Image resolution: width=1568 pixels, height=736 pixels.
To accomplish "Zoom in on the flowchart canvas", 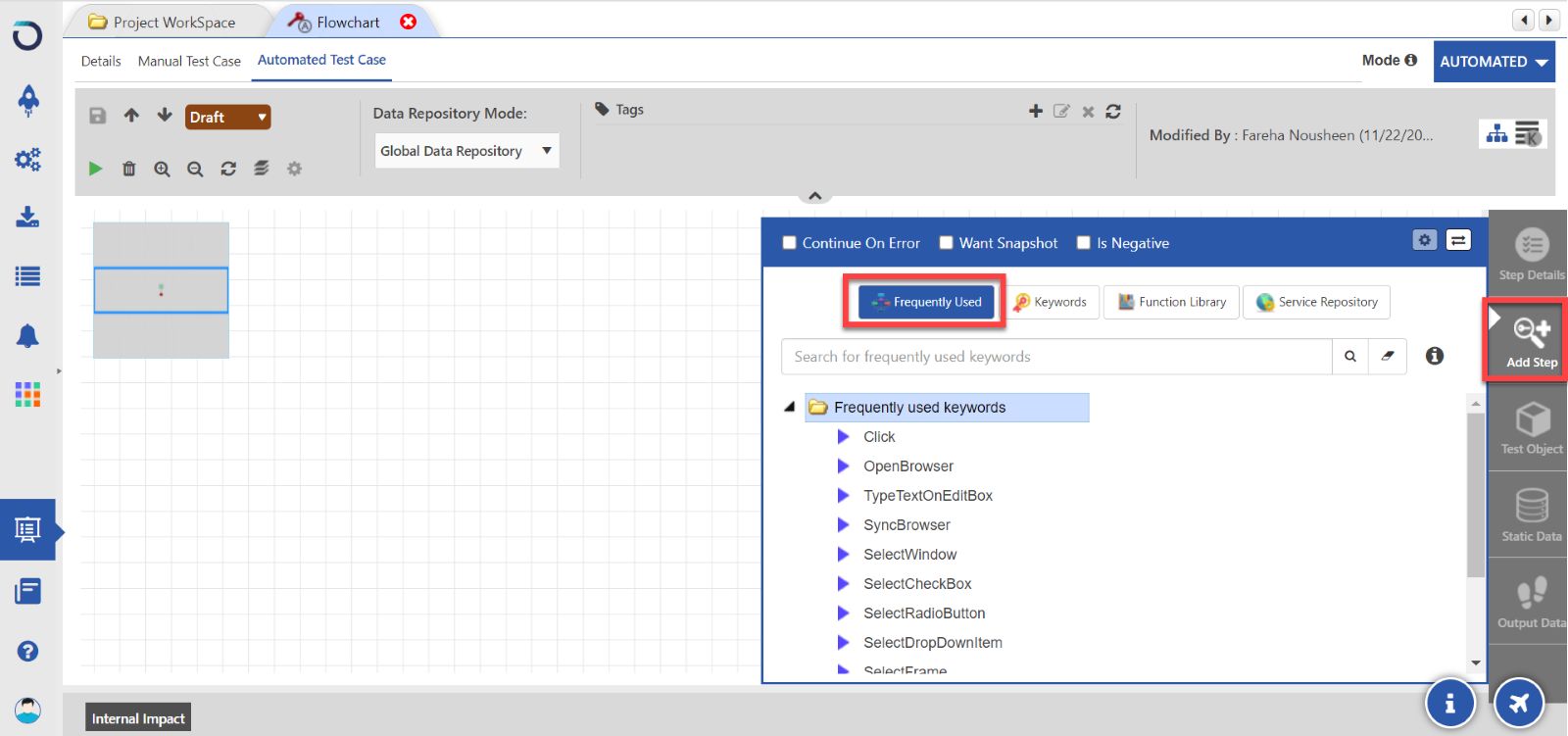I will [162, 169].
